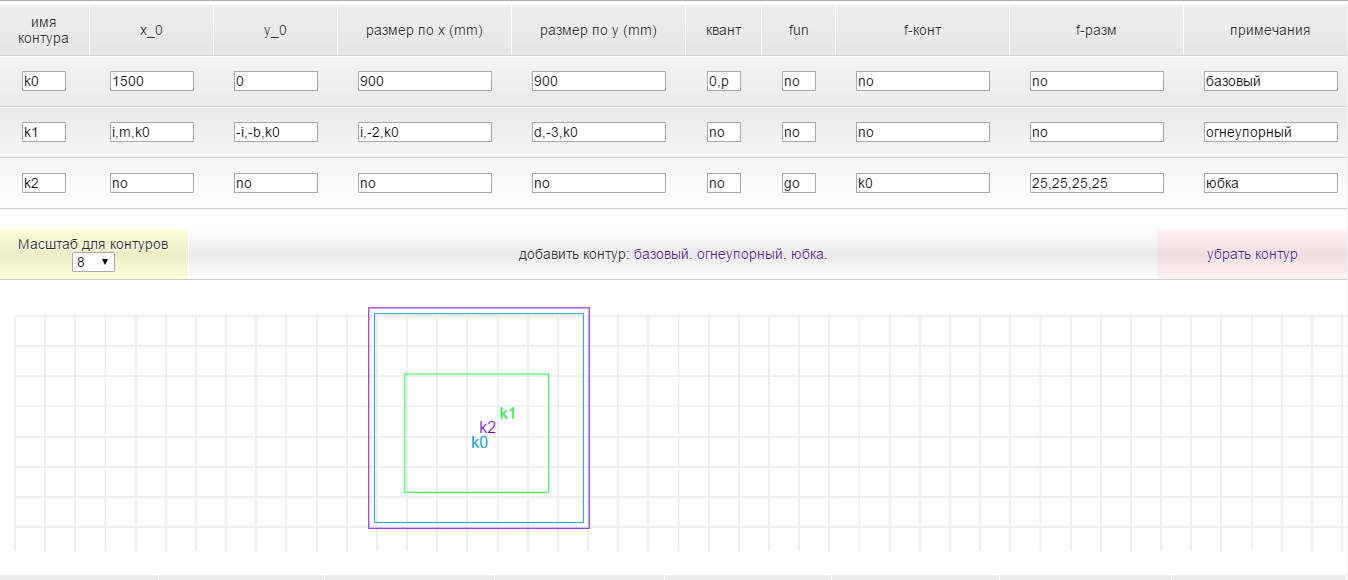The image size is (1348, 580).
Task: Click the k2 contour name field
Action: [x=44, y=183]
